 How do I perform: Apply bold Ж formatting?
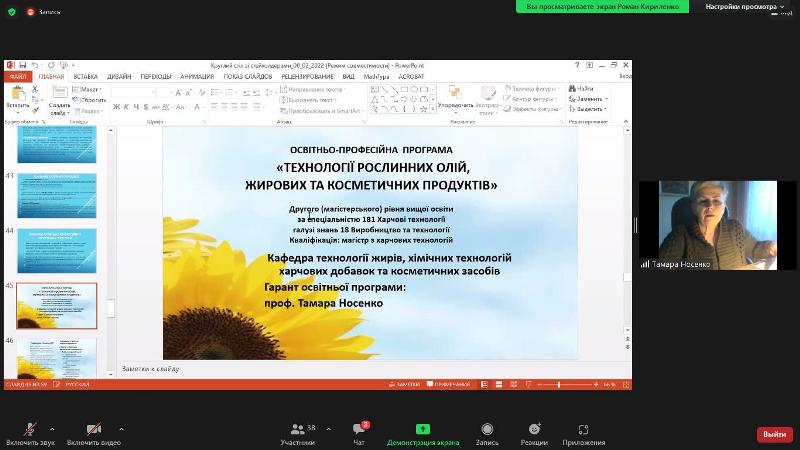(x=116, y=107)
